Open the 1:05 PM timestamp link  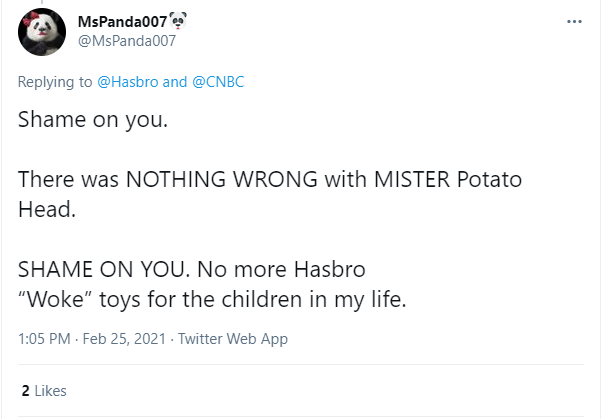click(44, 339)
